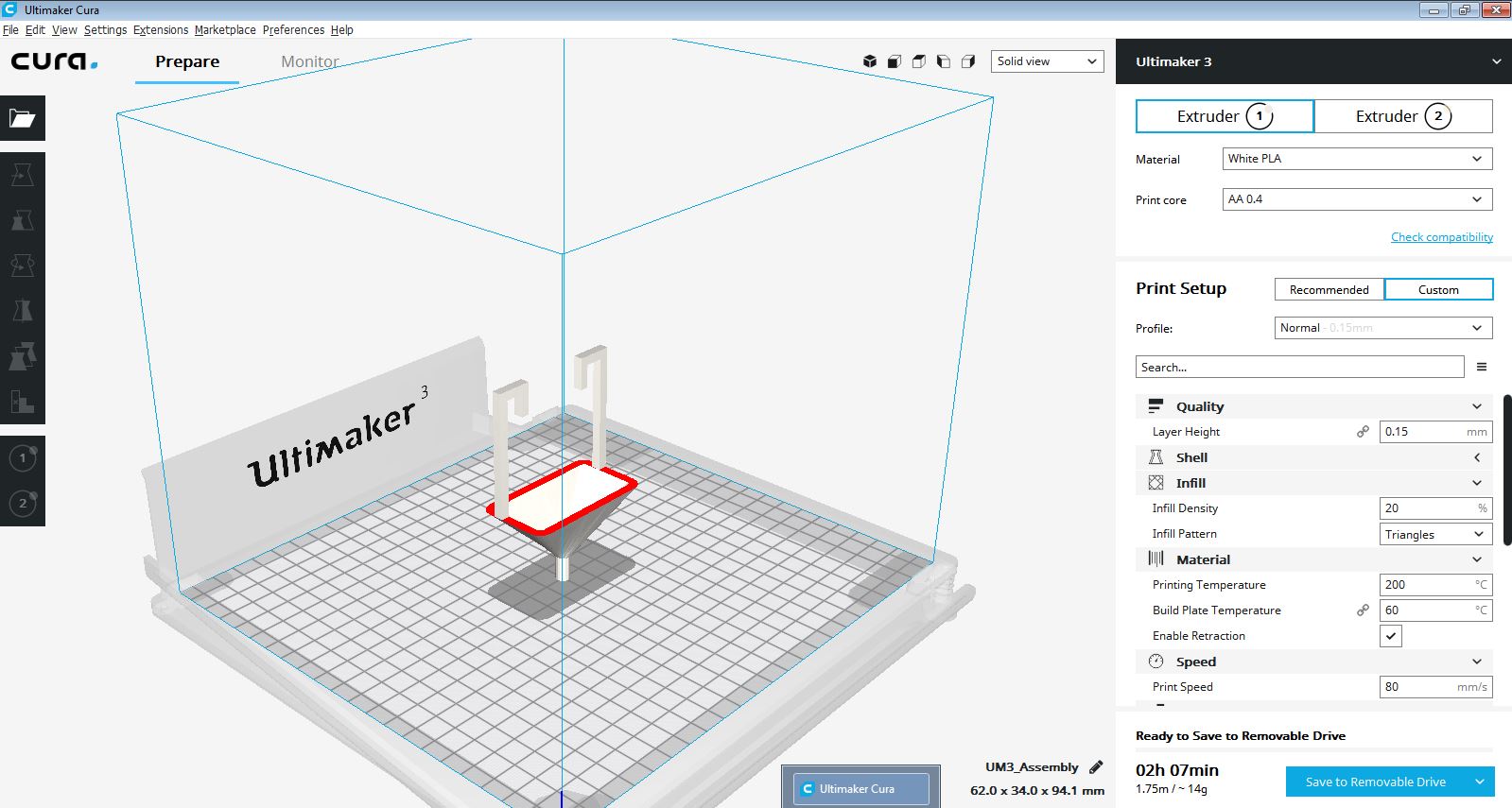Expand the Ultimaker 3 printer selector
Screen dimensions: 1512x808
coord(1313,61)
